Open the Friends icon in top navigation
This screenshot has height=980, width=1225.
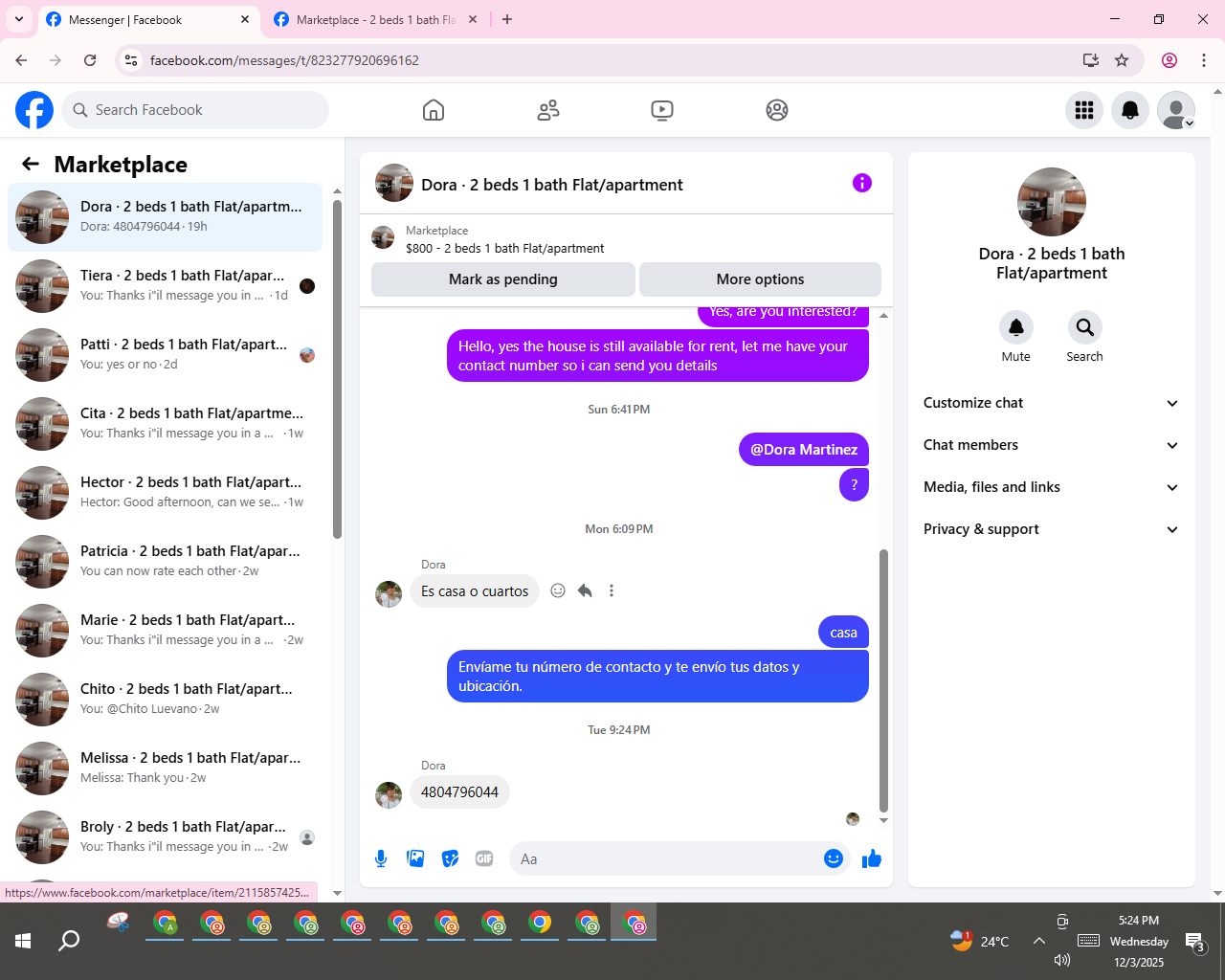[x=548, y=110]
